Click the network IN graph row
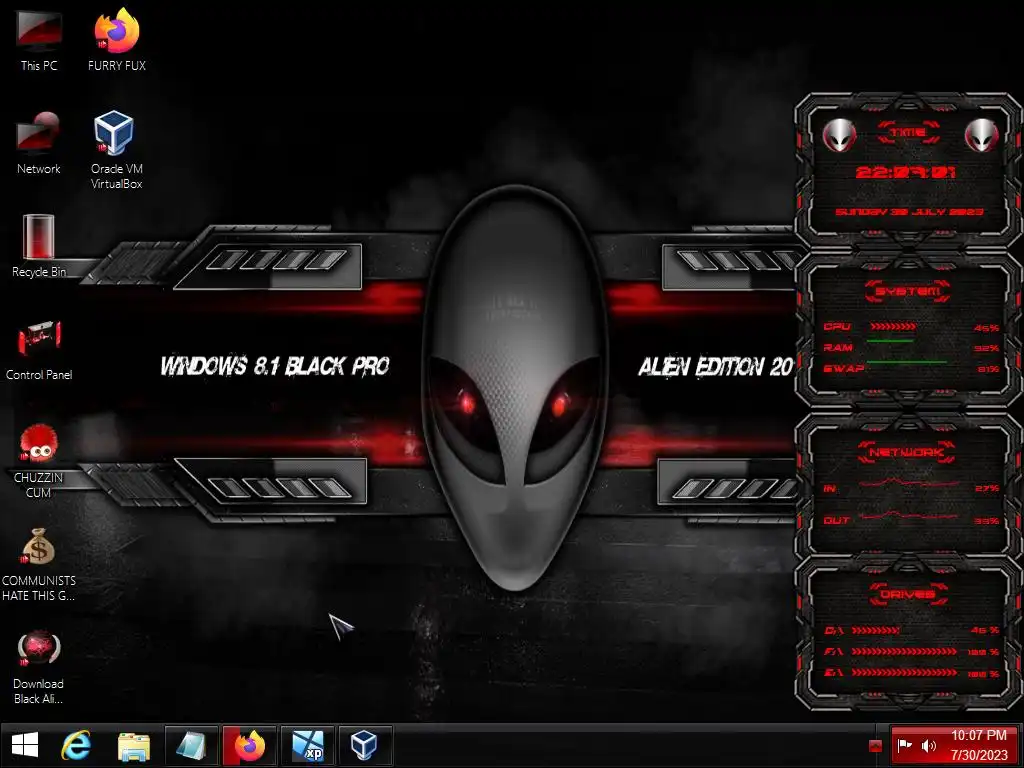The width and height of the screenshot is (1024, 768). [911, 487]
